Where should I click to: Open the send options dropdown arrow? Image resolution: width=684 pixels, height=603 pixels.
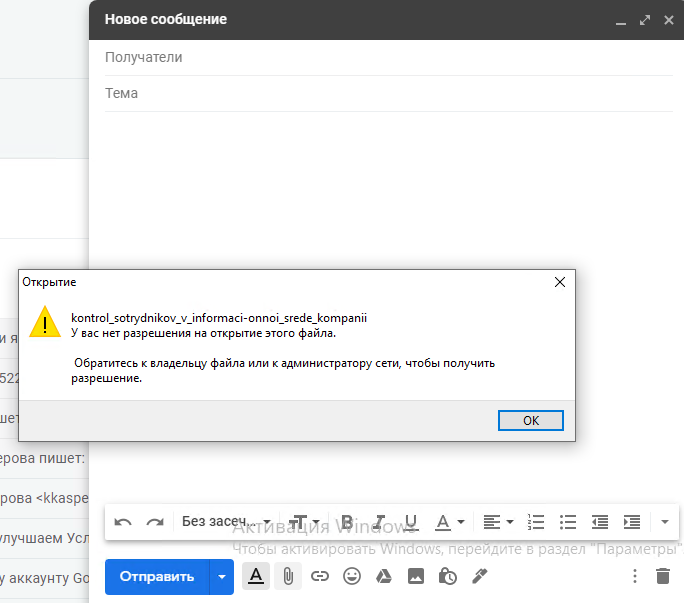(x=221, y=576)
